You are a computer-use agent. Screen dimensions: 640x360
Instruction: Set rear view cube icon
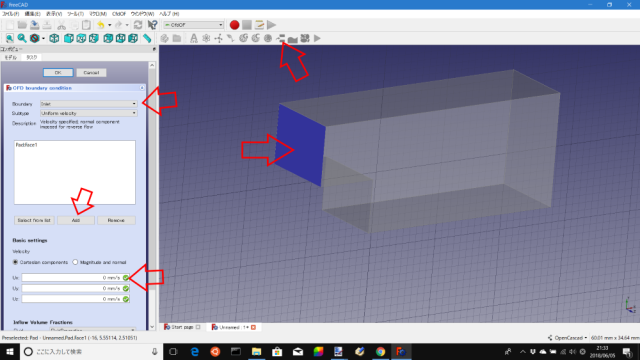108,38
